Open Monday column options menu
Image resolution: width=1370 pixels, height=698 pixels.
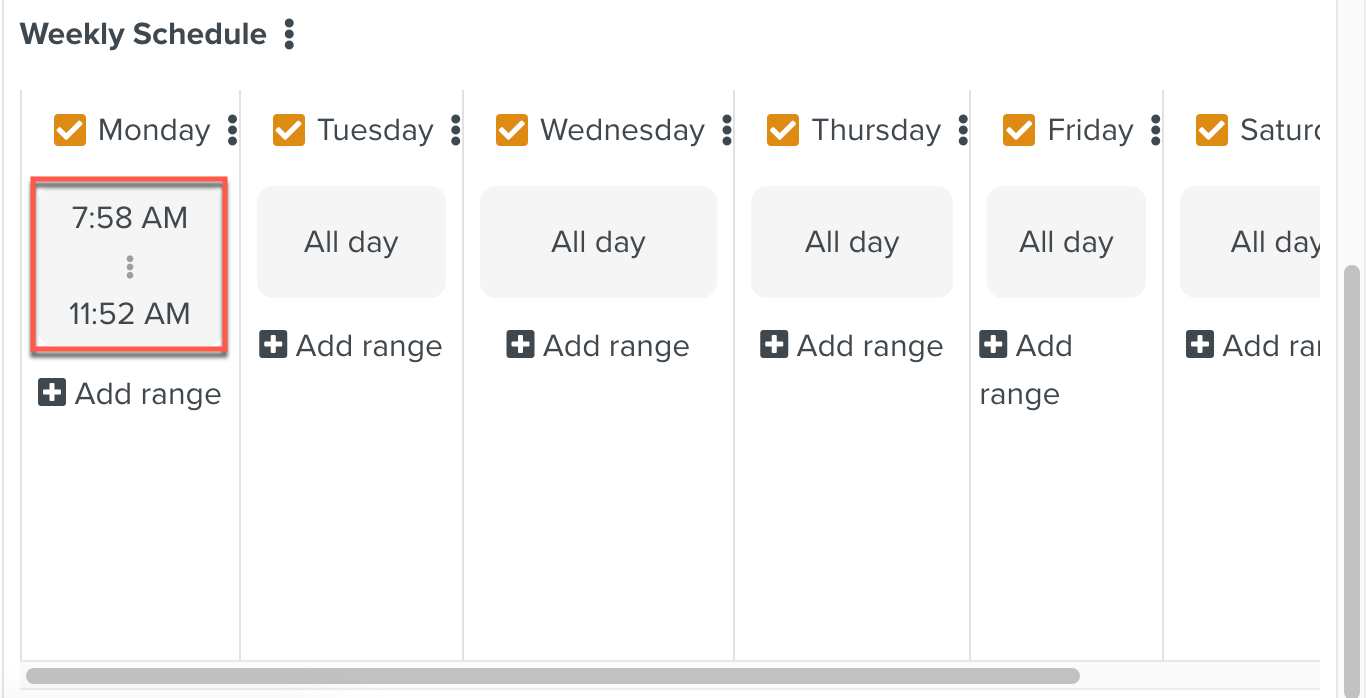pos(233,130)
